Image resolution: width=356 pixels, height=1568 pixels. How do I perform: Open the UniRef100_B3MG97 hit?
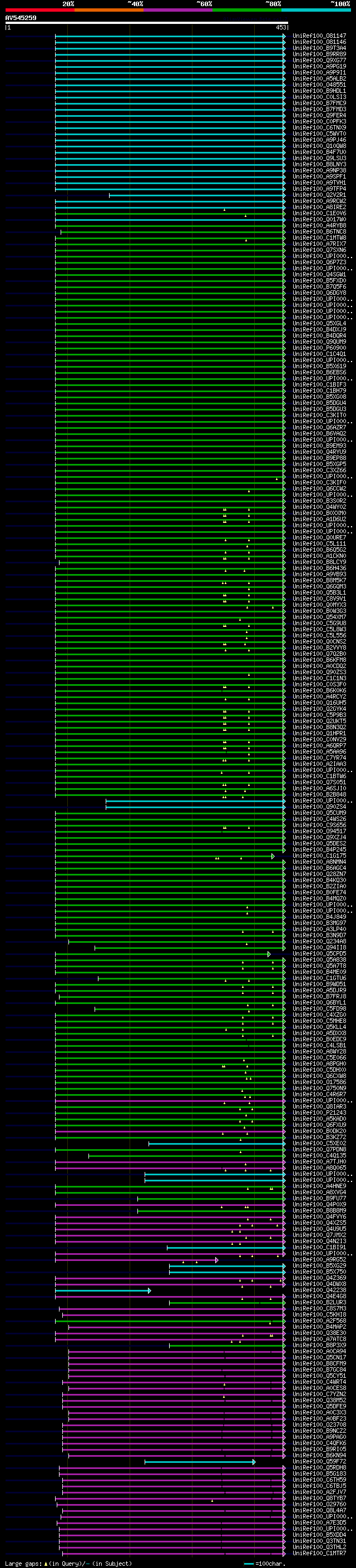[319, 923]
